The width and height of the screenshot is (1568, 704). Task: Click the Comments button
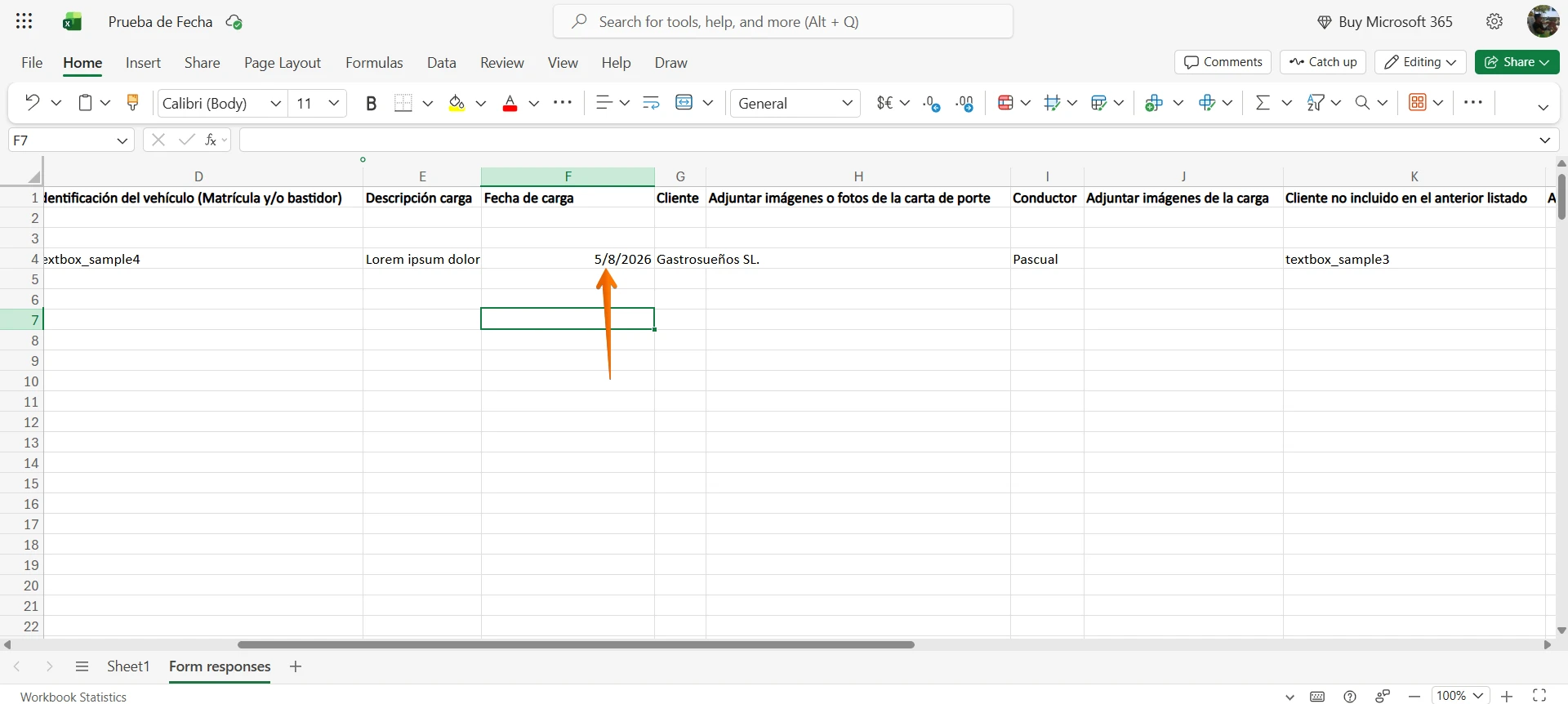click(1223, 62)
